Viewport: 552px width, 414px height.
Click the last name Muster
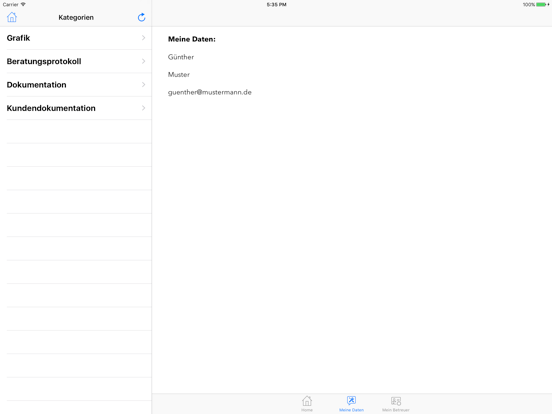[179, 75]
